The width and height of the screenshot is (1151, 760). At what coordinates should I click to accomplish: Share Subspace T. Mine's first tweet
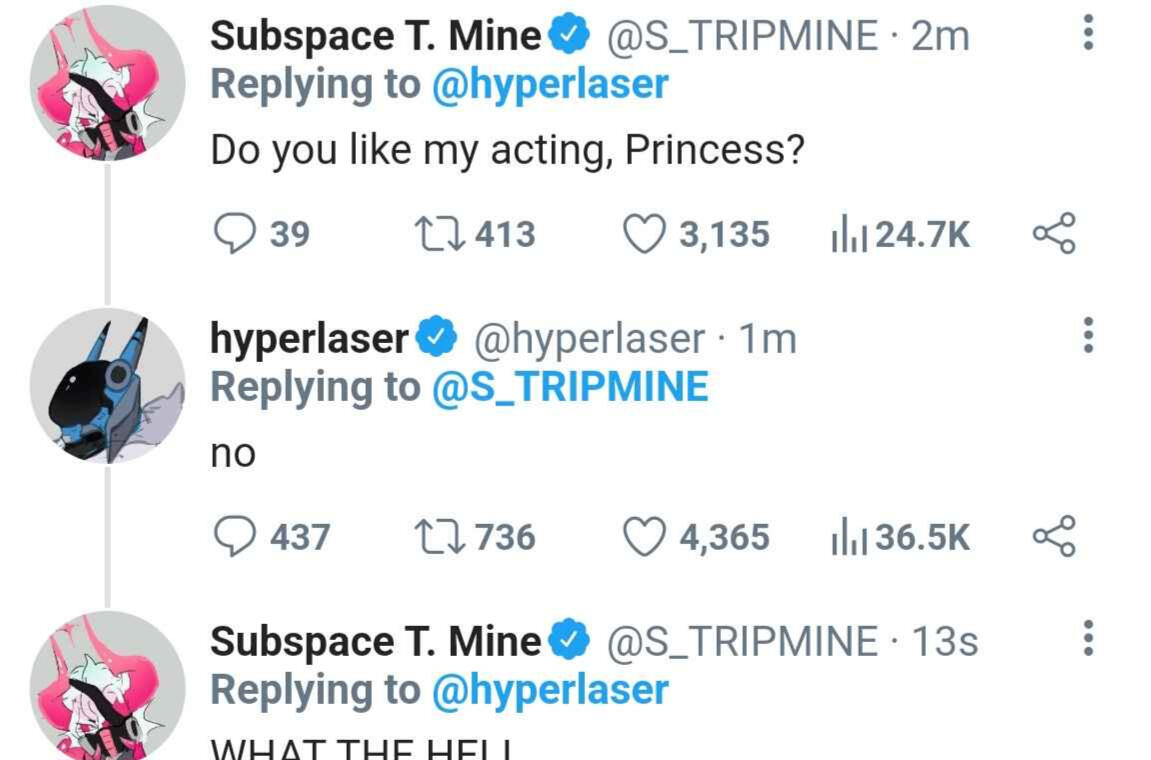point(1053,233)
